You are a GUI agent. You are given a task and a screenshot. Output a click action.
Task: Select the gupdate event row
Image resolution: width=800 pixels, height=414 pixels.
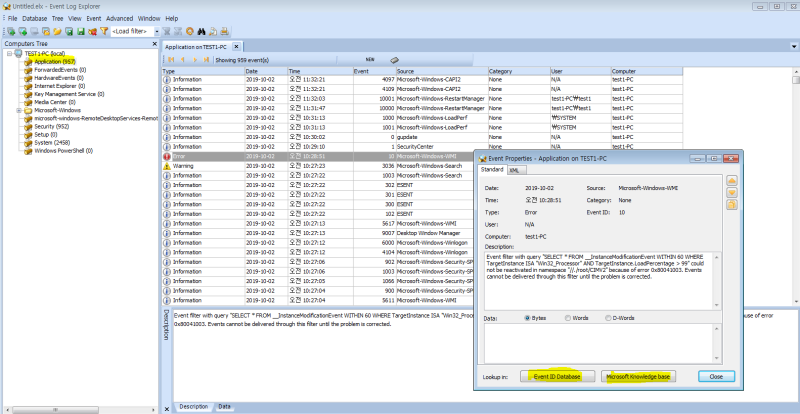coord(422,137)
